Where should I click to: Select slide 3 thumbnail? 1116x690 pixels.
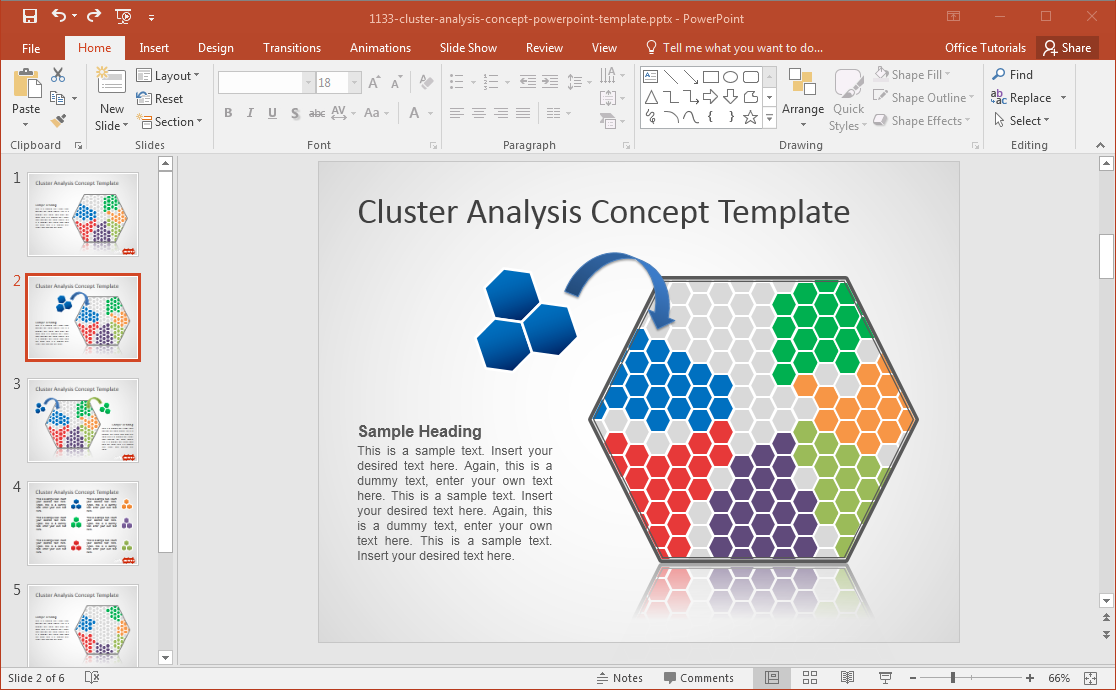point(83,420)
